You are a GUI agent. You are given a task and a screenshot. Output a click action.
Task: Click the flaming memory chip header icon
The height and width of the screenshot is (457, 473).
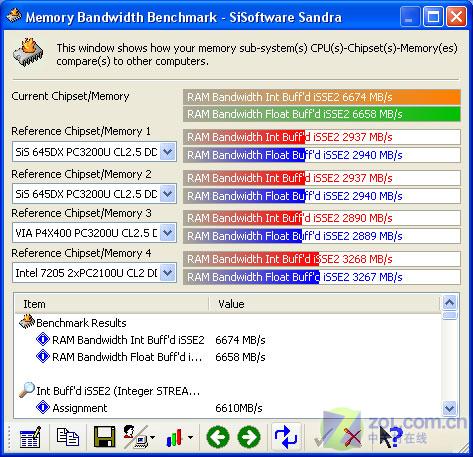tap(28, 53)
